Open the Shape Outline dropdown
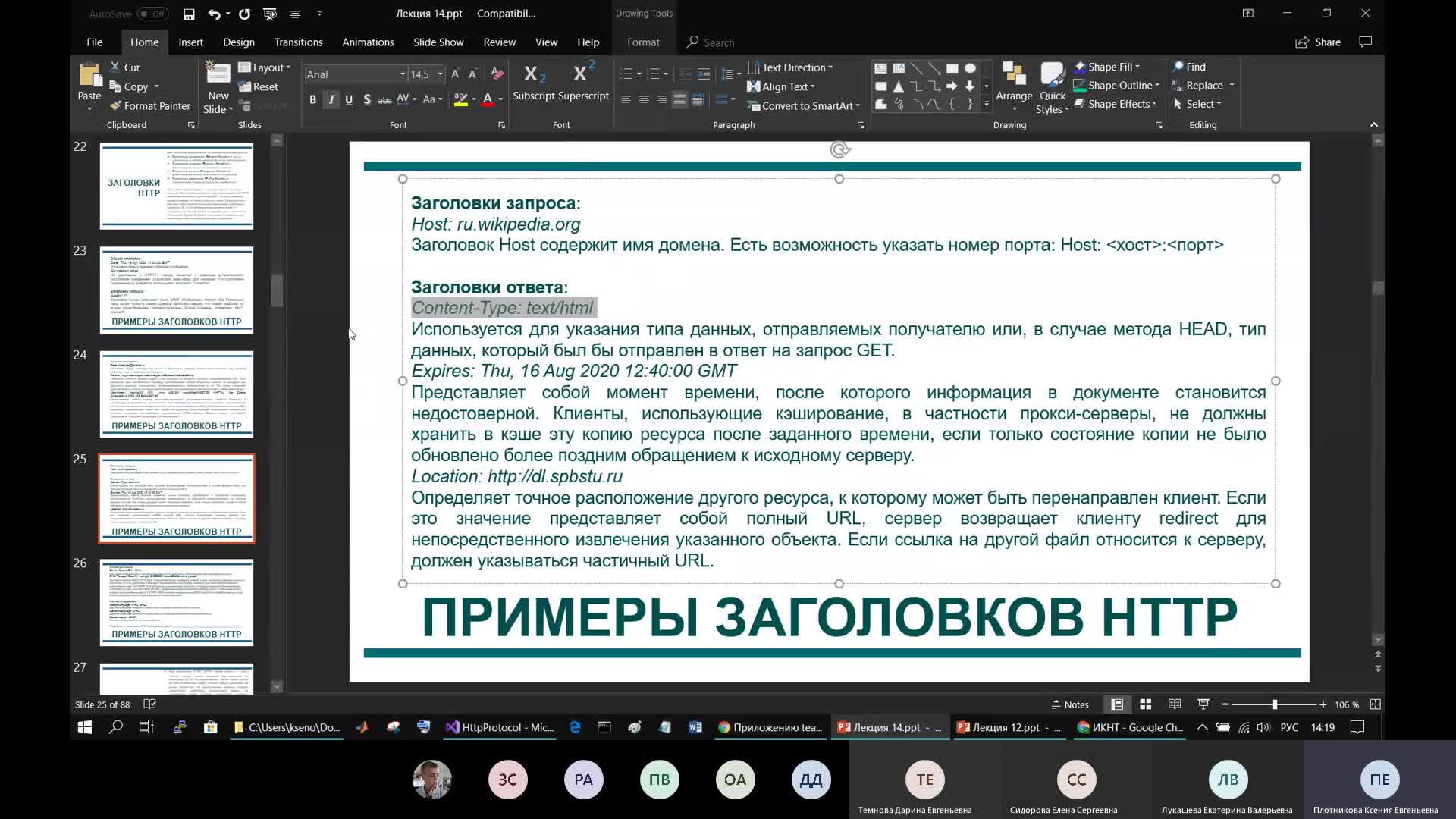 [x=1116, y=86]
